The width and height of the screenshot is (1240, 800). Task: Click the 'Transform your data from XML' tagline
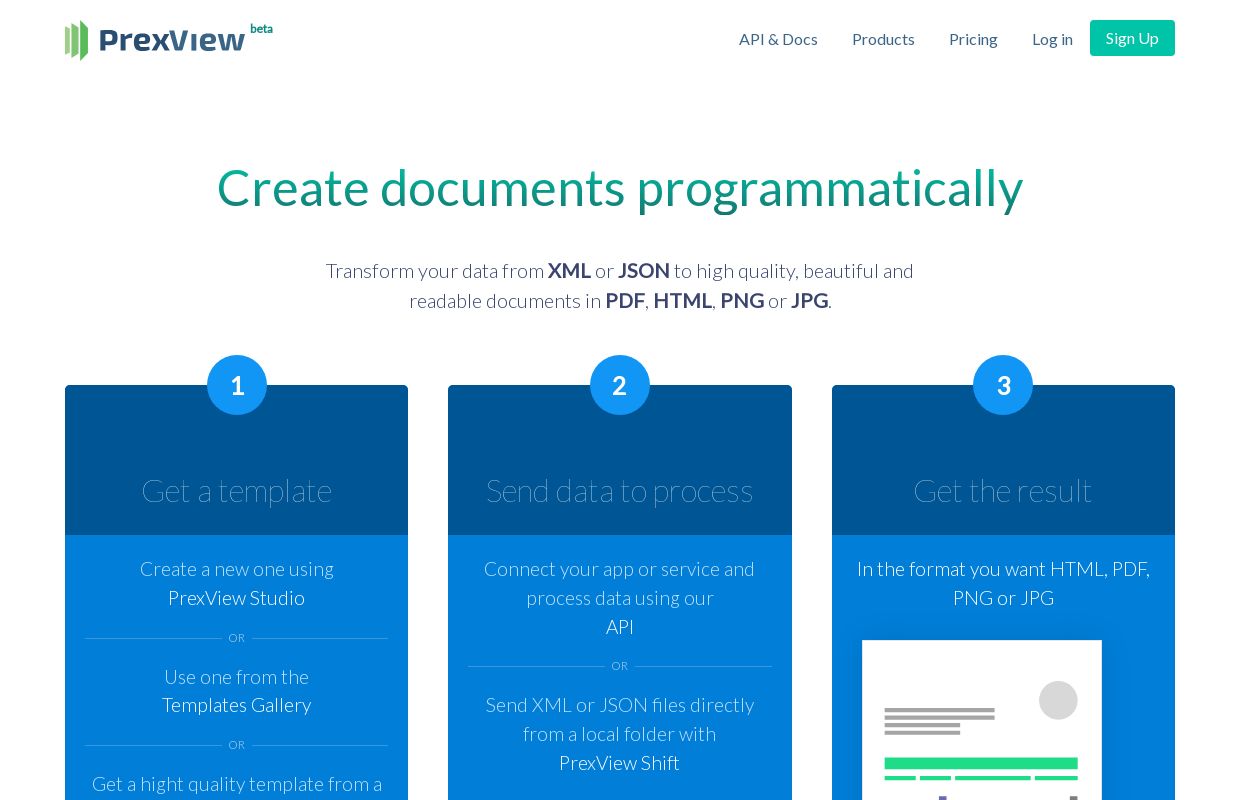point(620,286)
